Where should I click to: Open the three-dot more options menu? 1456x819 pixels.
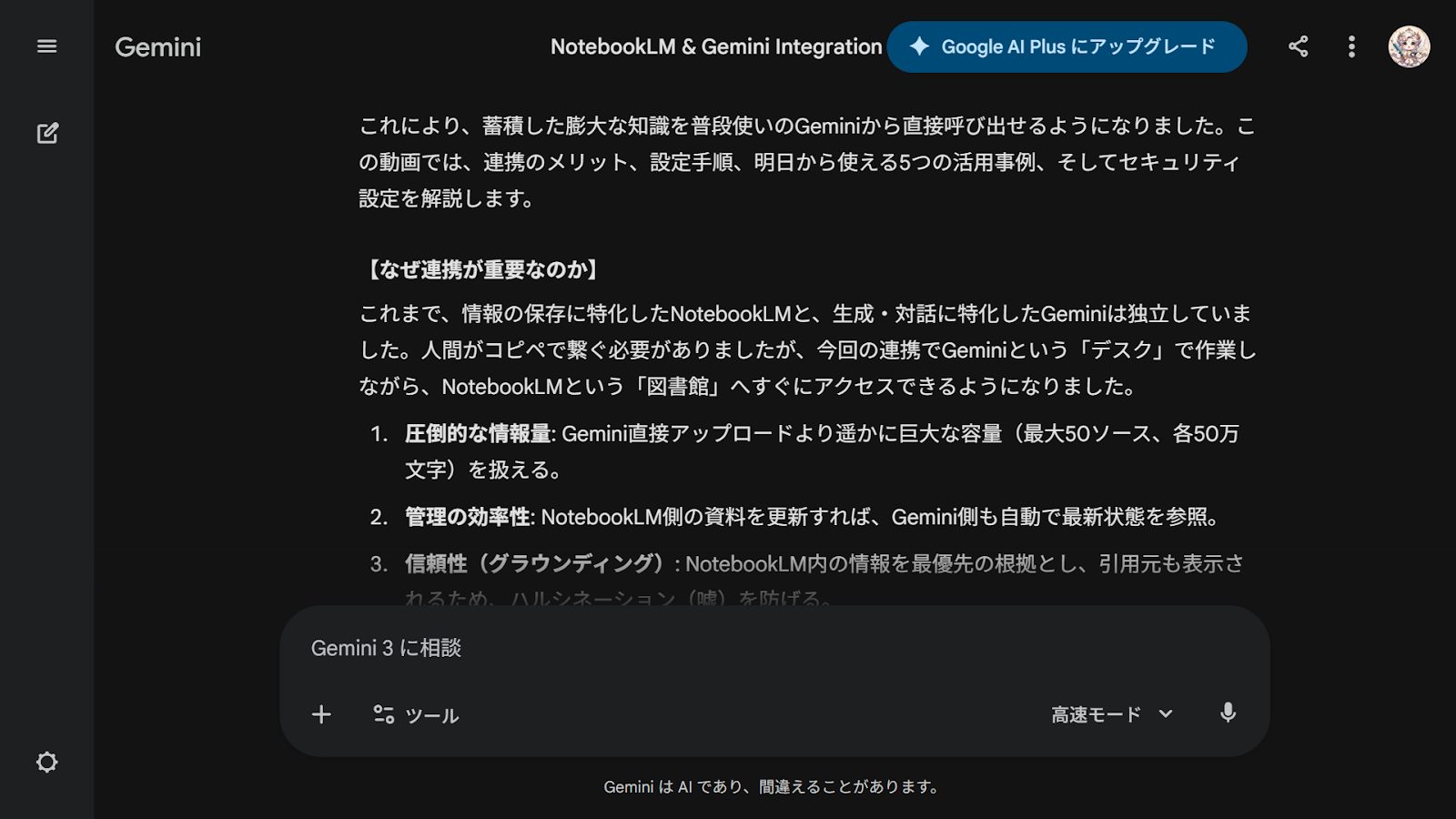1351,46
